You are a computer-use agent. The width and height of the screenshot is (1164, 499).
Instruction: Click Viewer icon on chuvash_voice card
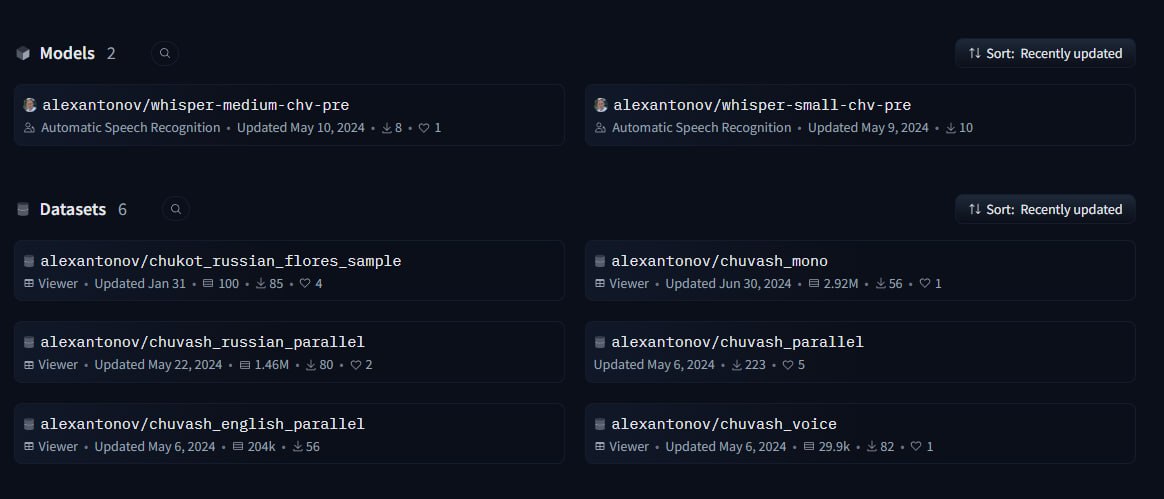(600, 447)
